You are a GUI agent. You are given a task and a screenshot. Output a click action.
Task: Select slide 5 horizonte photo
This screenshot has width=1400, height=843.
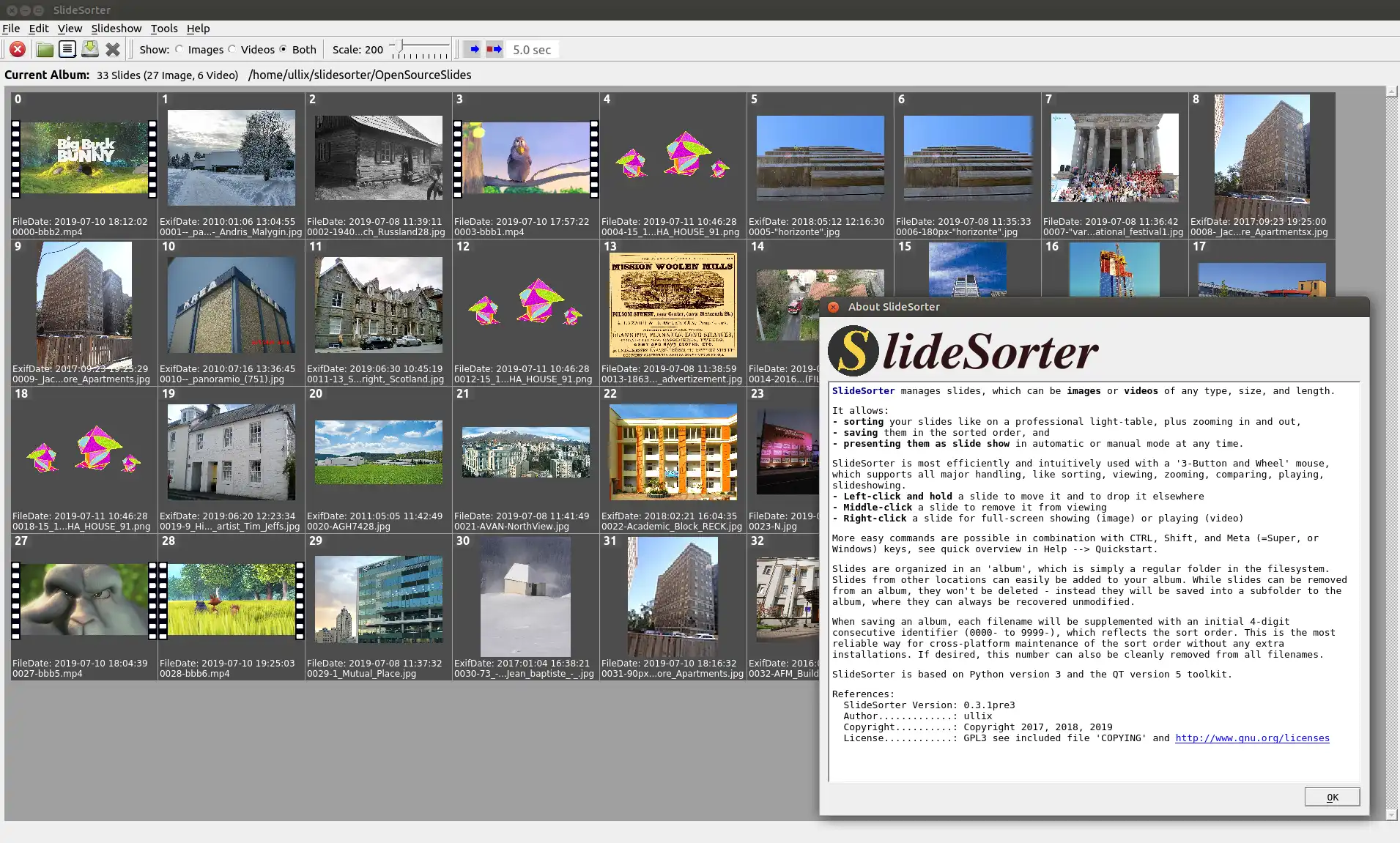821,158
